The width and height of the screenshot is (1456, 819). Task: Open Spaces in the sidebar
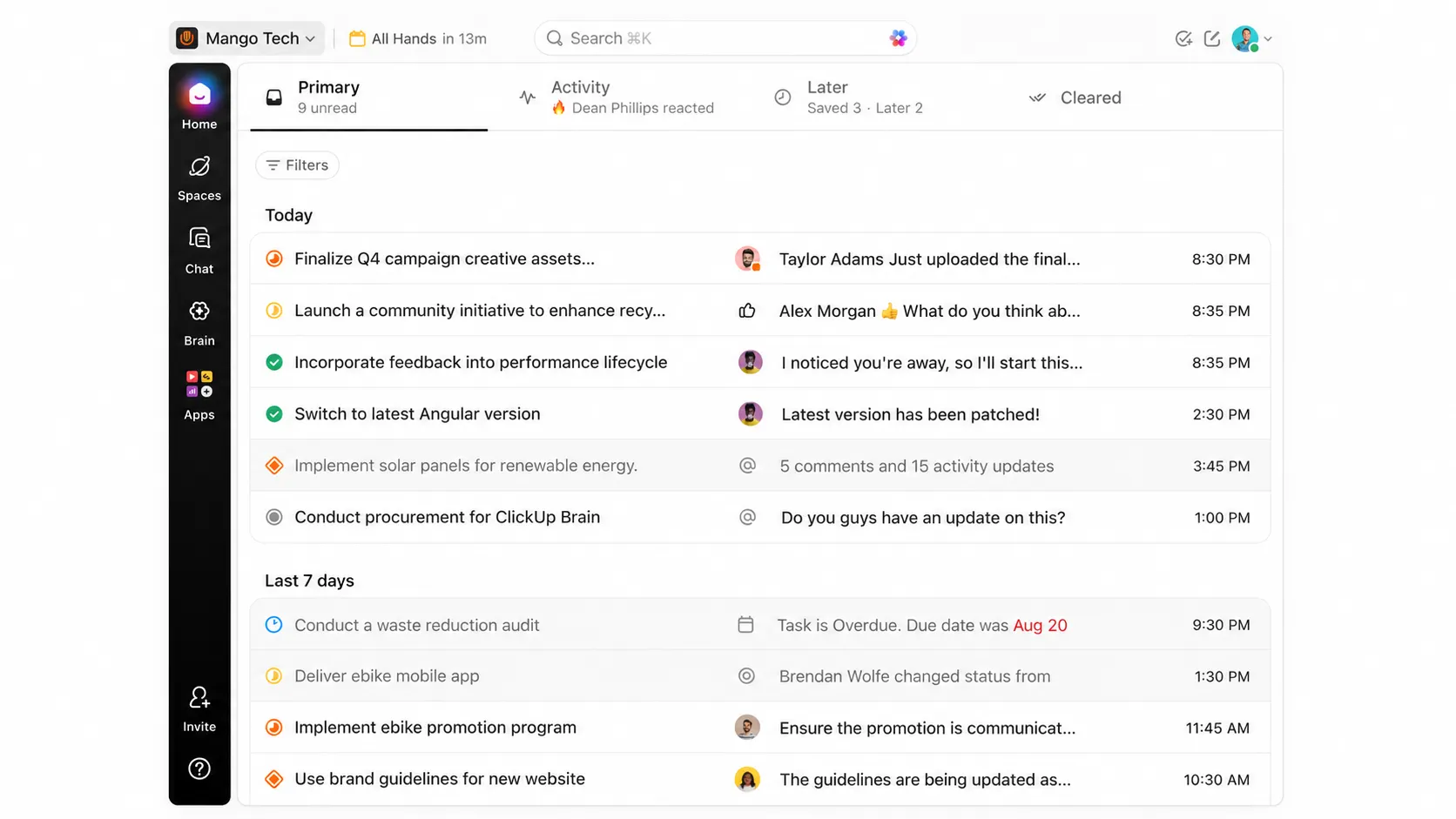[199, 178]
